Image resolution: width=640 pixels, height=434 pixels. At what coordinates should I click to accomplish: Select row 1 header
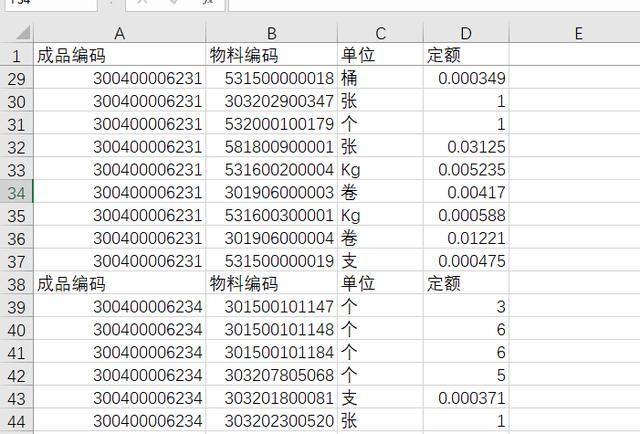pyautogui.click(x=16, y=55)
